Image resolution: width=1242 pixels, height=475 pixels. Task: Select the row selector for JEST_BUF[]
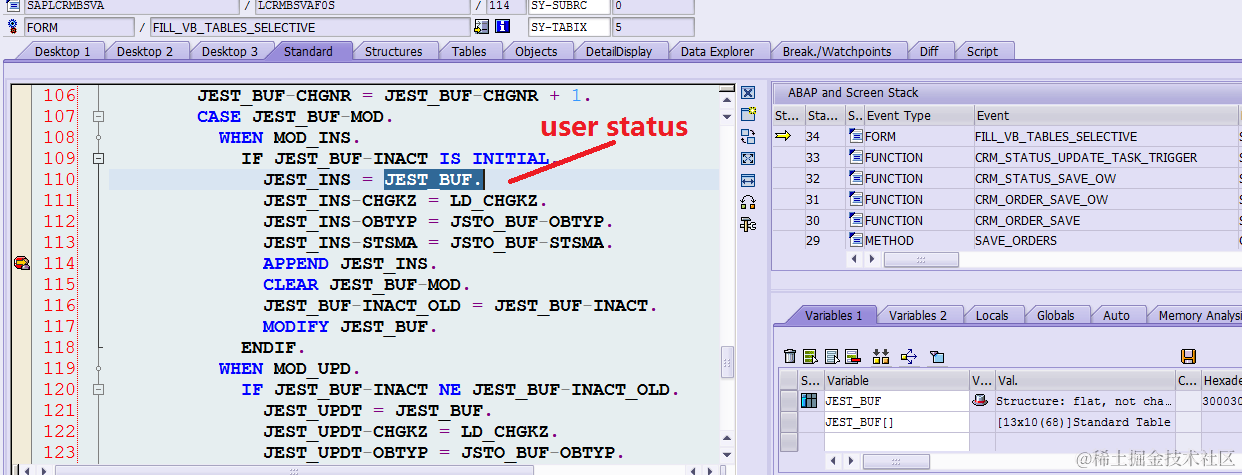coord(789,422)
